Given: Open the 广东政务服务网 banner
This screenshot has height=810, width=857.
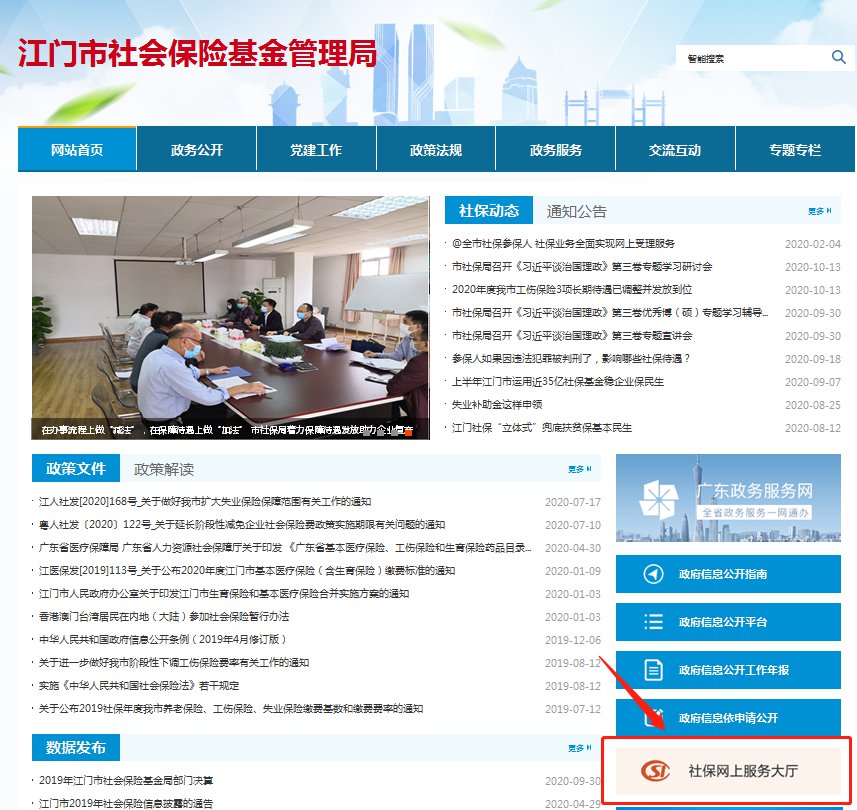Looking at the screenshot, I should tap(728, 498).
